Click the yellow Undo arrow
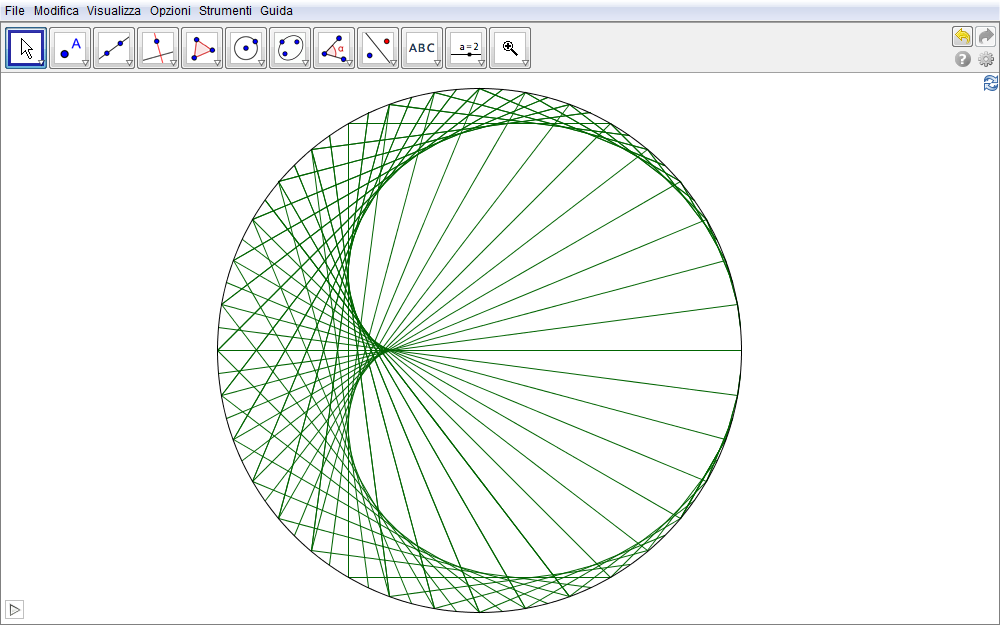The width and height of the screenshot is (1000, 625). point(962,36)
